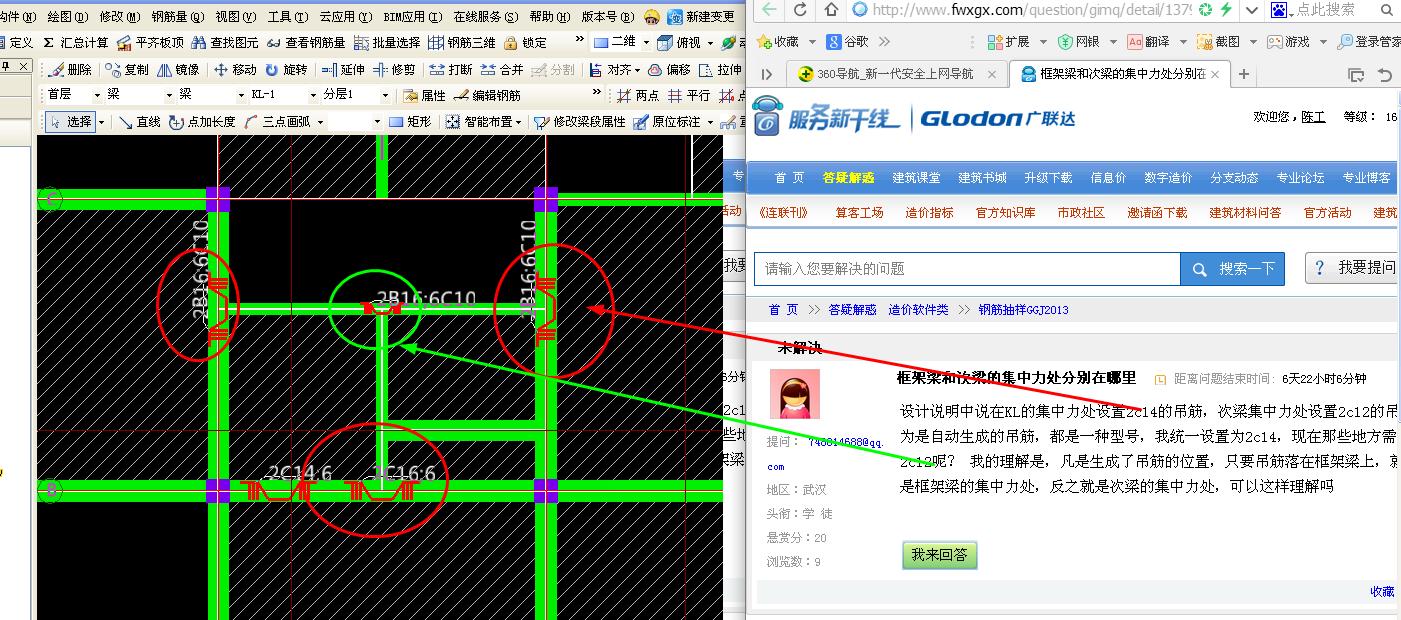Select 点加长度 drawing tool

(202, 122)
